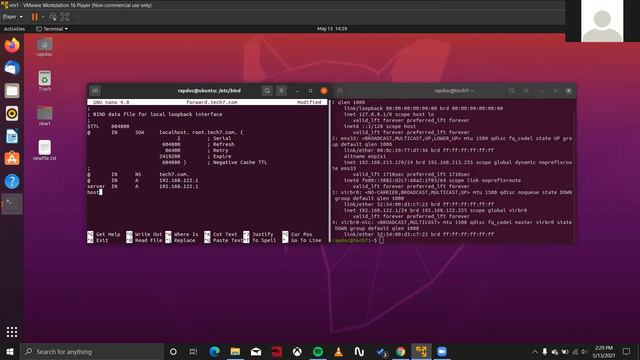
Task: Open Google Chrome from Windows taskbar
Action: [400, 351]
